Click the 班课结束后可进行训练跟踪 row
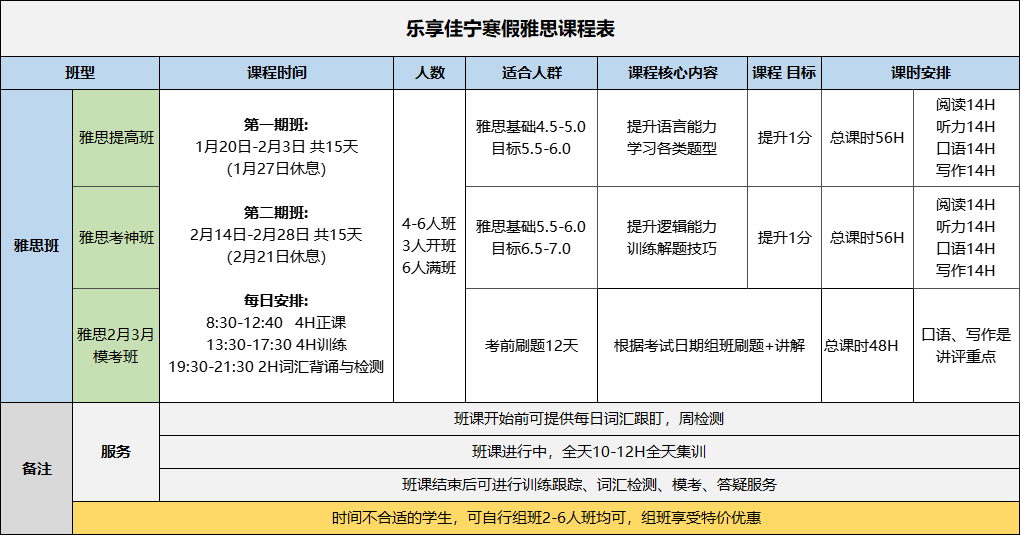 pyautogui.click(x=589, y=485)
